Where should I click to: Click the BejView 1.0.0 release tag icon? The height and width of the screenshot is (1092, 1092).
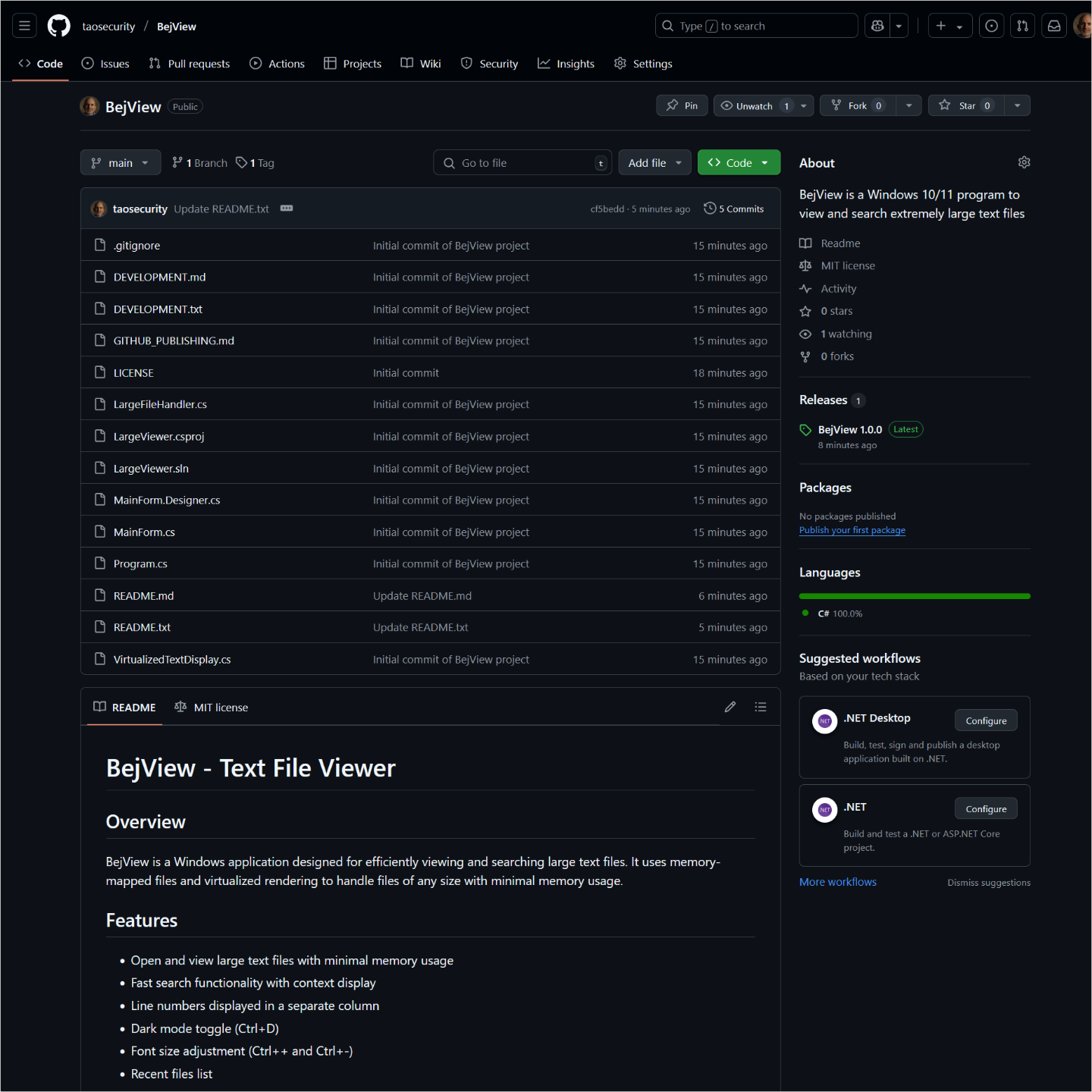point(805,430)
